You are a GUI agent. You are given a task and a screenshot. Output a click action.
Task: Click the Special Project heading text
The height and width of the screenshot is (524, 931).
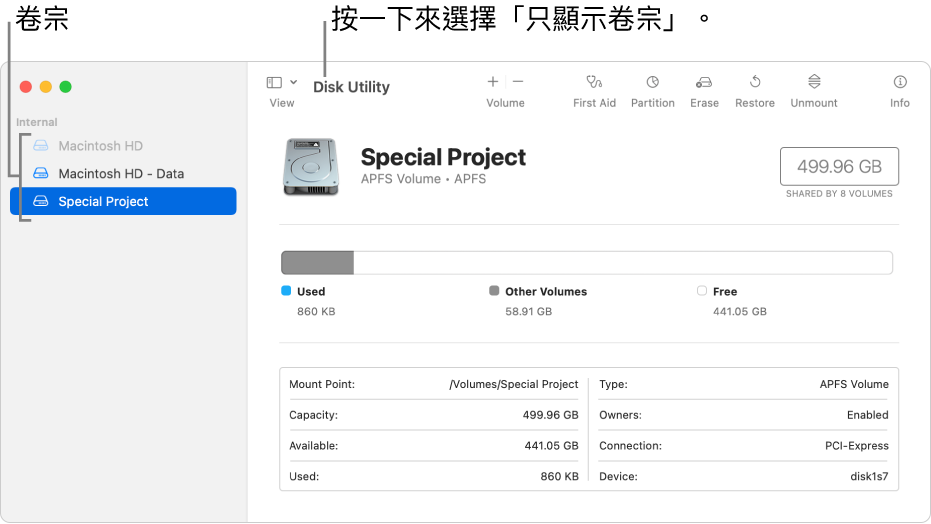443,157
